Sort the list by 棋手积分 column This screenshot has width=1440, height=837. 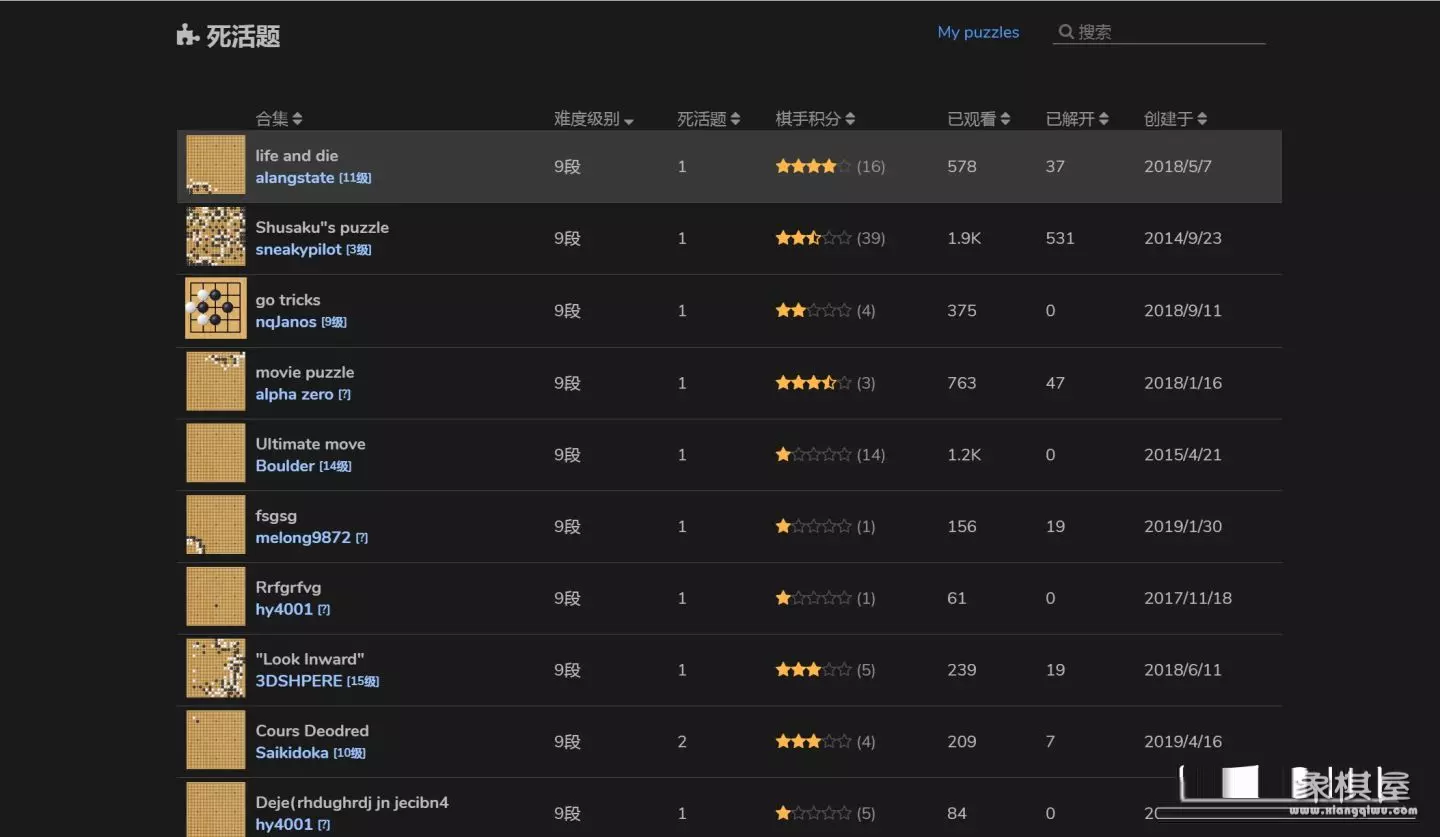(x=815, y=119)
